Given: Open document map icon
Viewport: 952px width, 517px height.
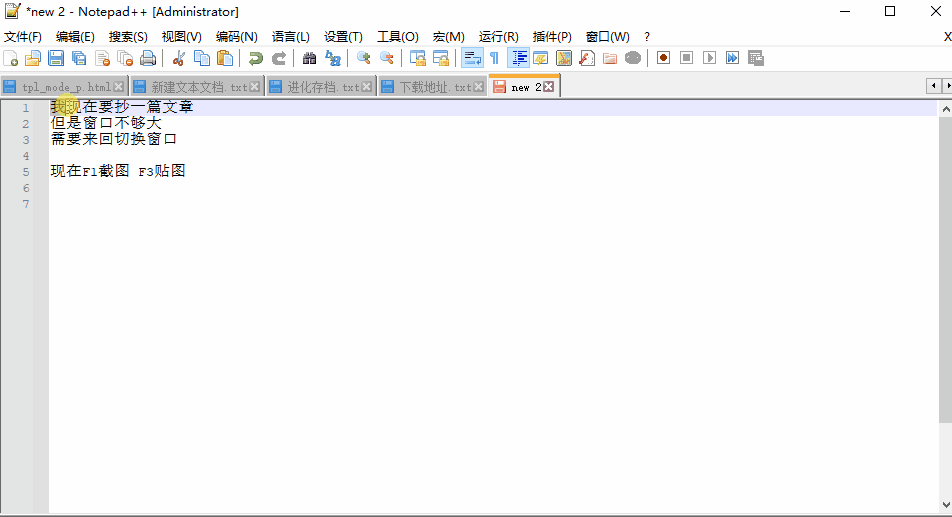Looking at the screenshot, I should (564, 58).
